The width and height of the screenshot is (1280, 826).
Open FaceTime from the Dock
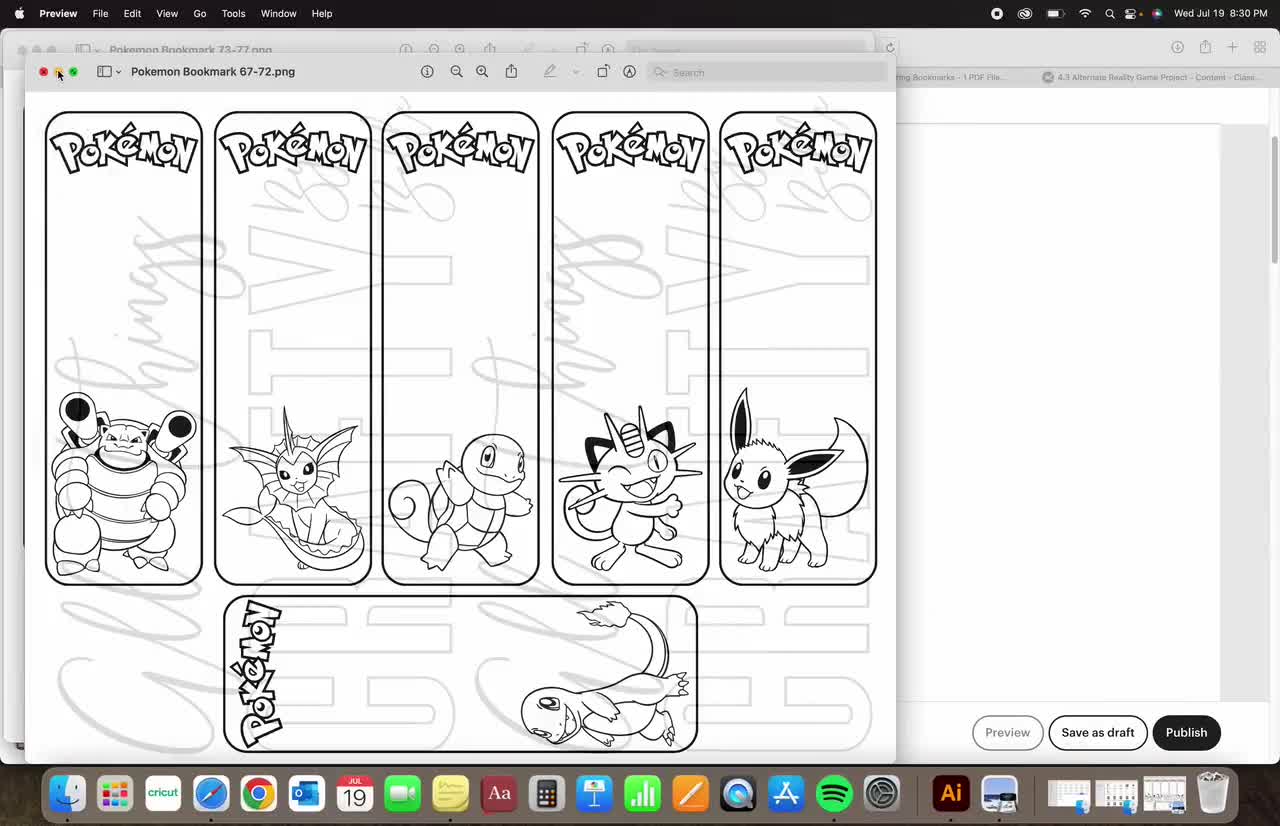[x=402, y=793]
